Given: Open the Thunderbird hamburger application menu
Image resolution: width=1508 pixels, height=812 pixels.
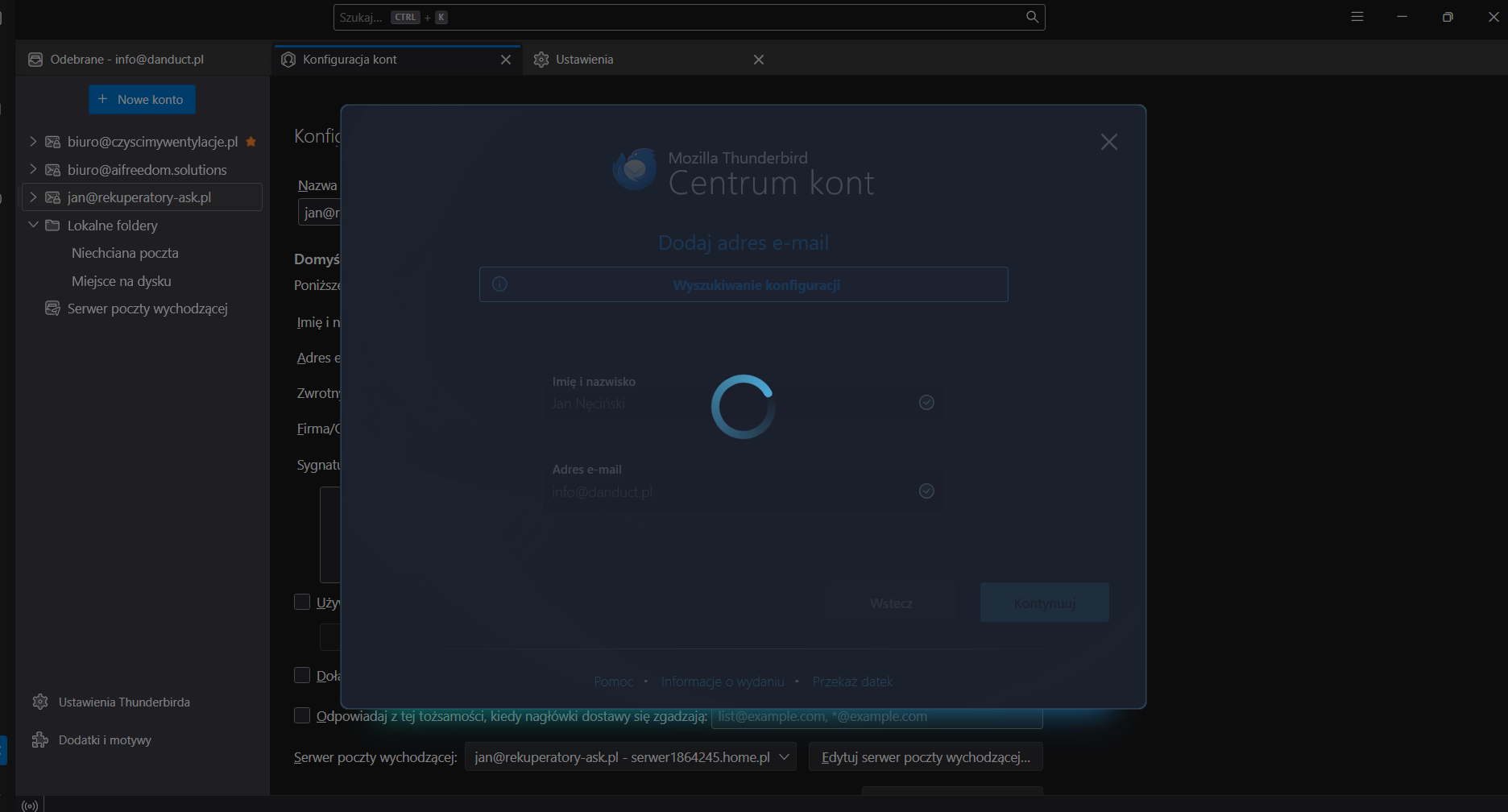Looking at the screenshot, I should [x=1357, y=17].
